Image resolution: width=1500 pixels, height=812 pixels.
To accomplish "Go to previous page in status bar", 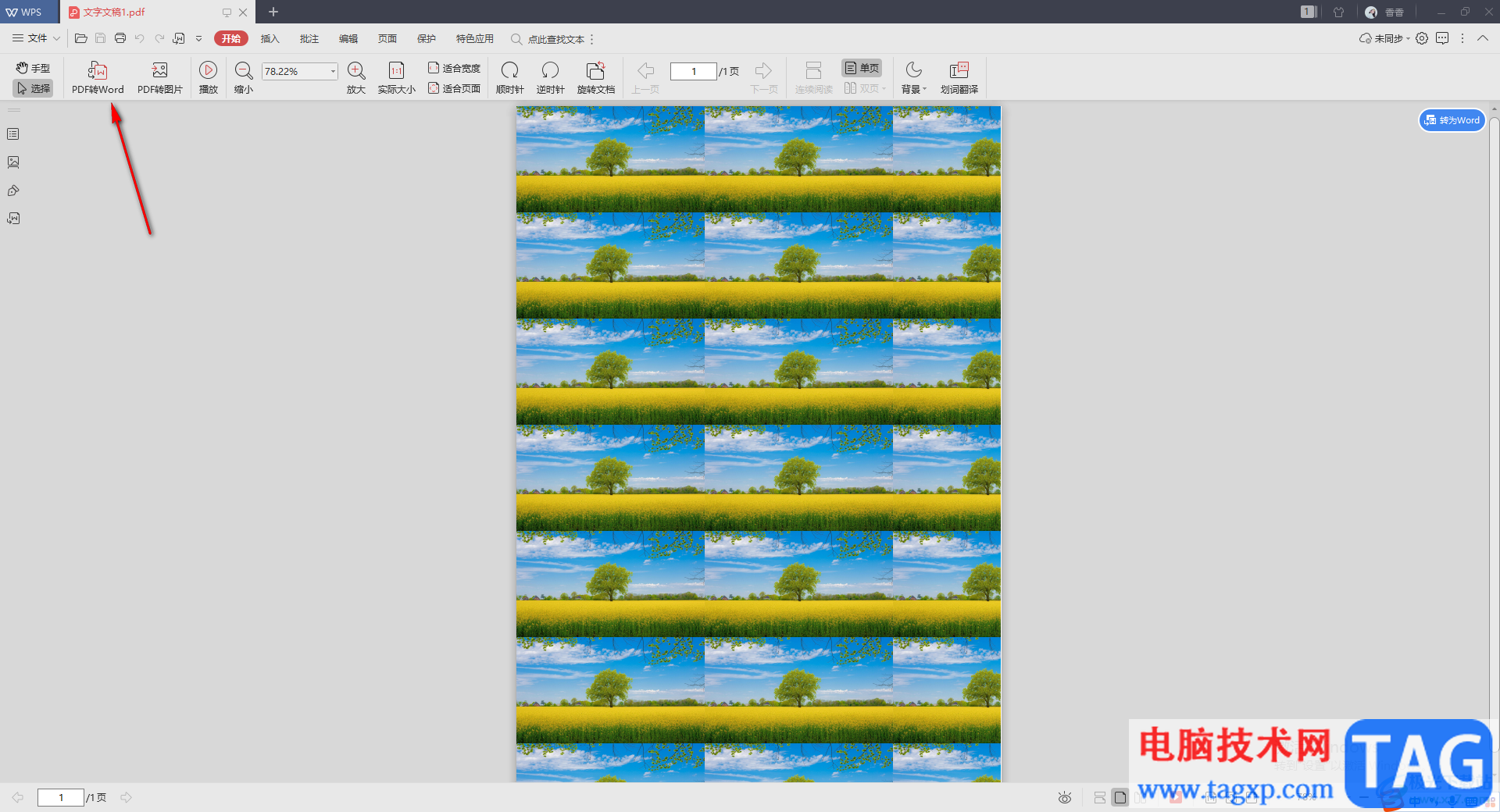I will click(x=18, y=797).
